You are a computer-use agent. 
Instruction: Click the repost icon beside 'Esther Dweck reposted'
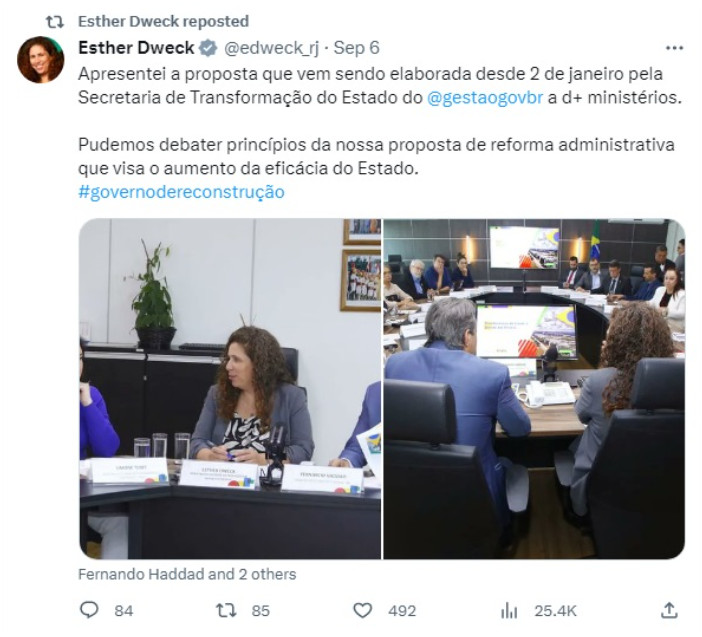pyautogui.click(x=56, y=21)
